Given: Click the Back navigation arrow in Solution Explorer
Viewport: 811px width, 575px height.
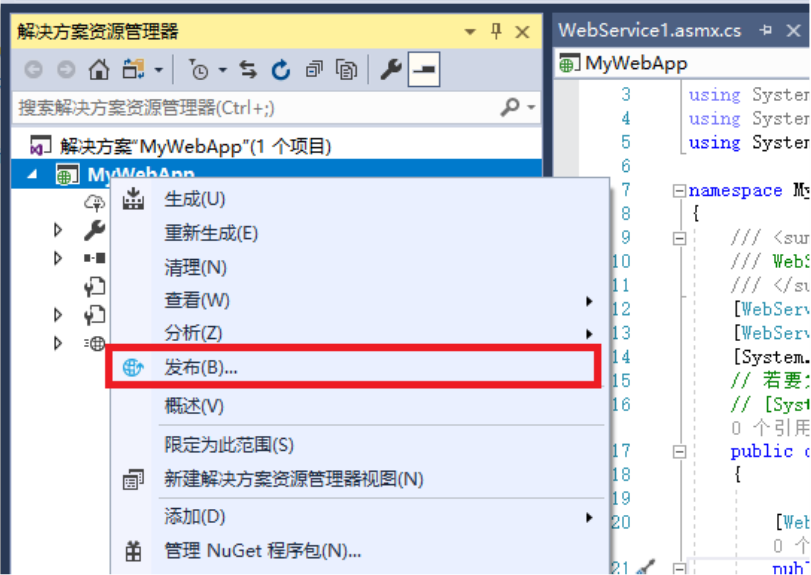Looking at the screenshot, I should pos(34,69).
